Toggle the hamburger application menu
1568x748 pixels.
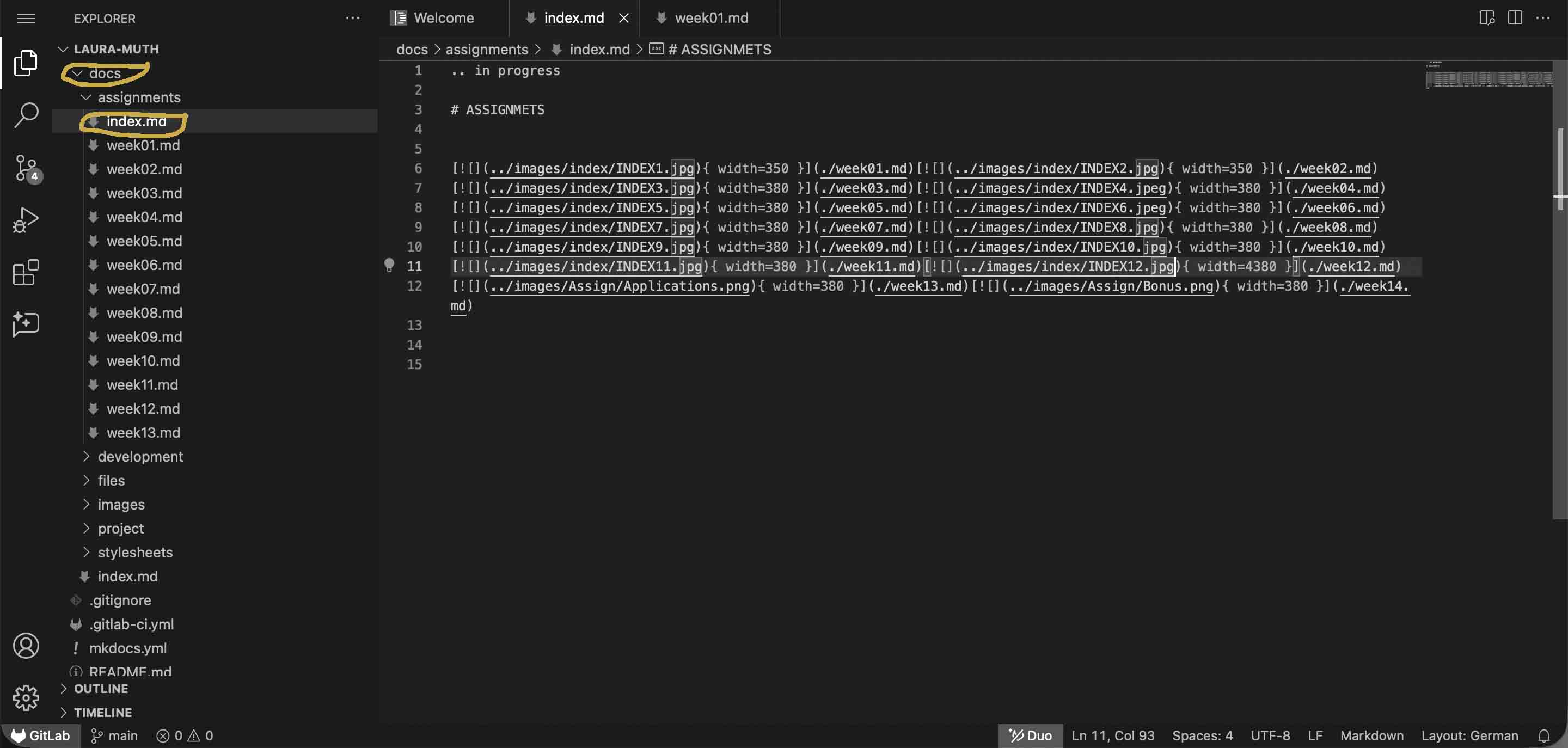click(x=26, y=19)
